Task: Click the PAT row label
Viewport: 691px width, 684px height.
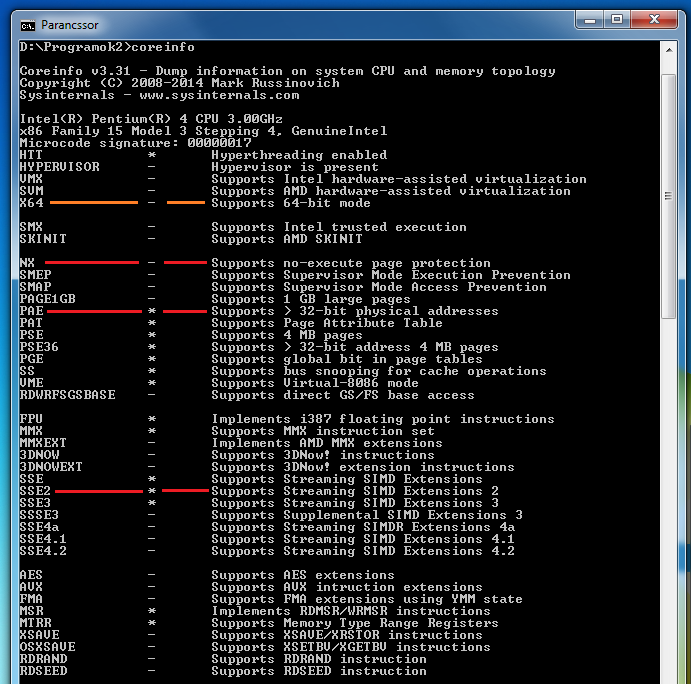Action: 31,323
